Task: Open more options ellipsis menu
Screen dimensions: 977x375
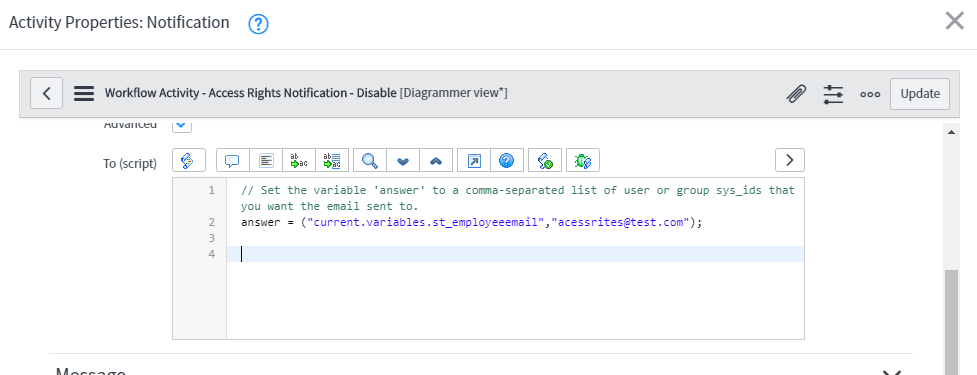Action: tap(870, 94)
